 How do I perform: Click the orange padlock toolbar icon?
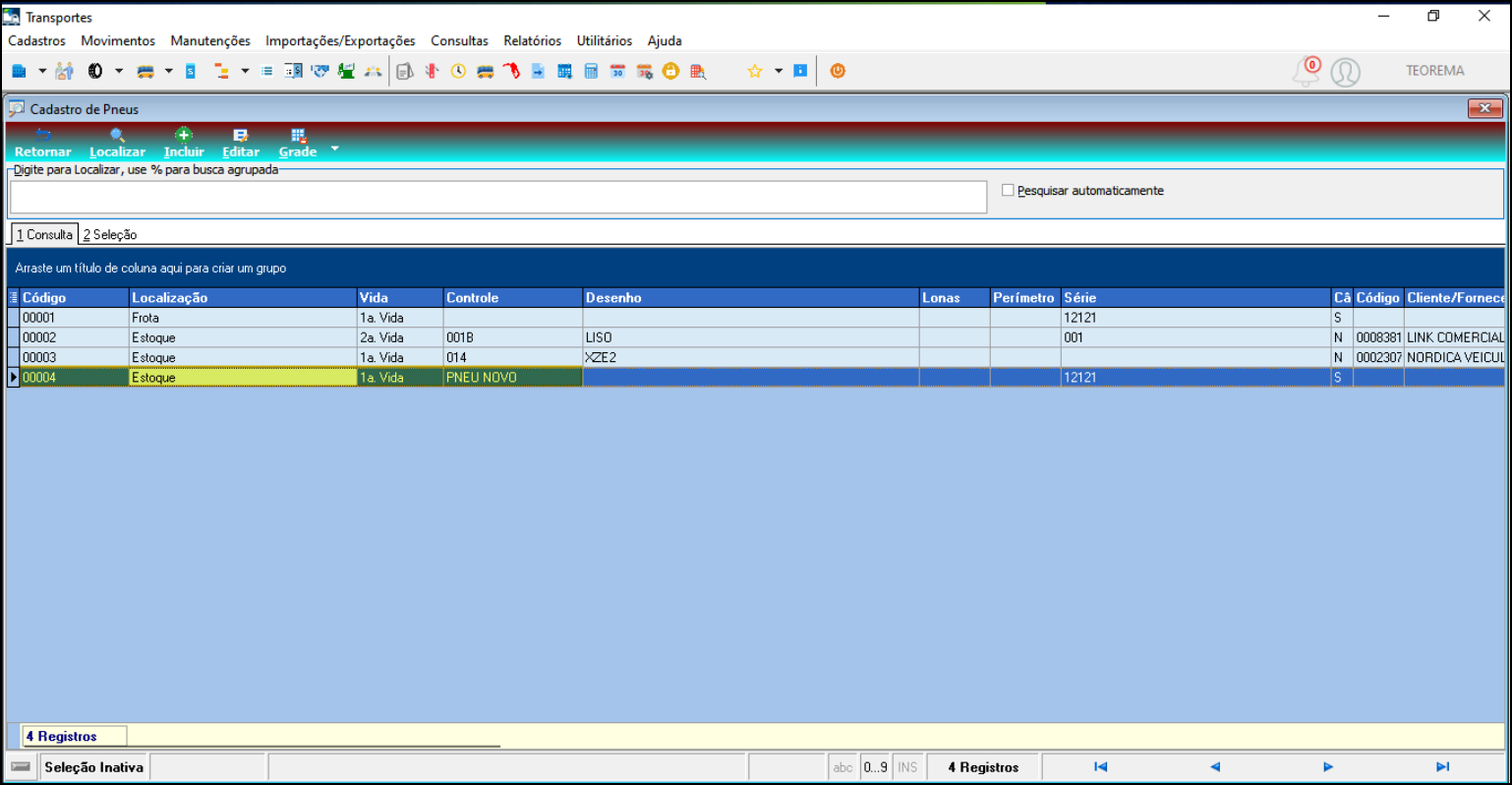coord(670,71)
